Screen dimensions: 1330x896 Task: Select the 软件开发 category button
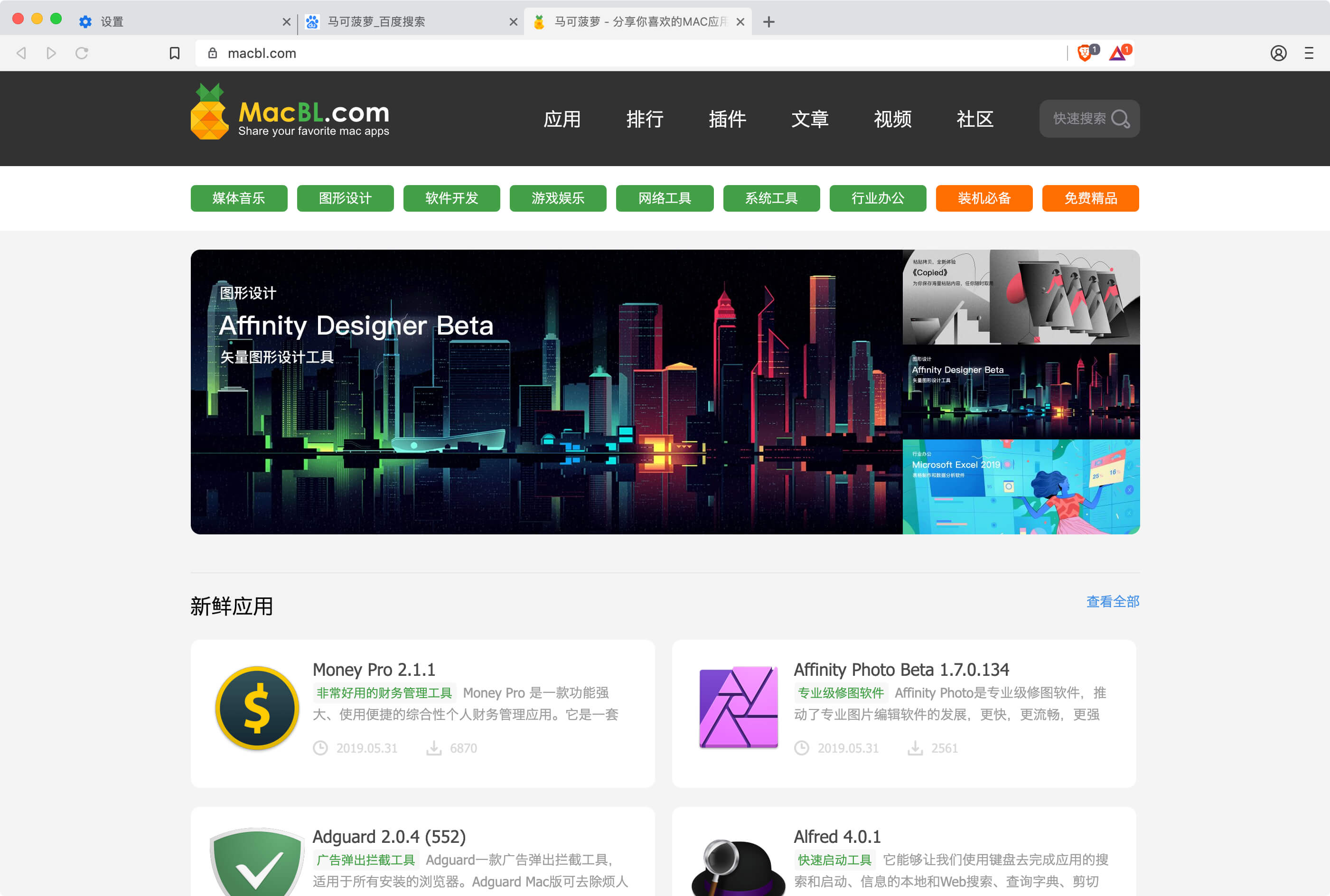pos(451,198)
